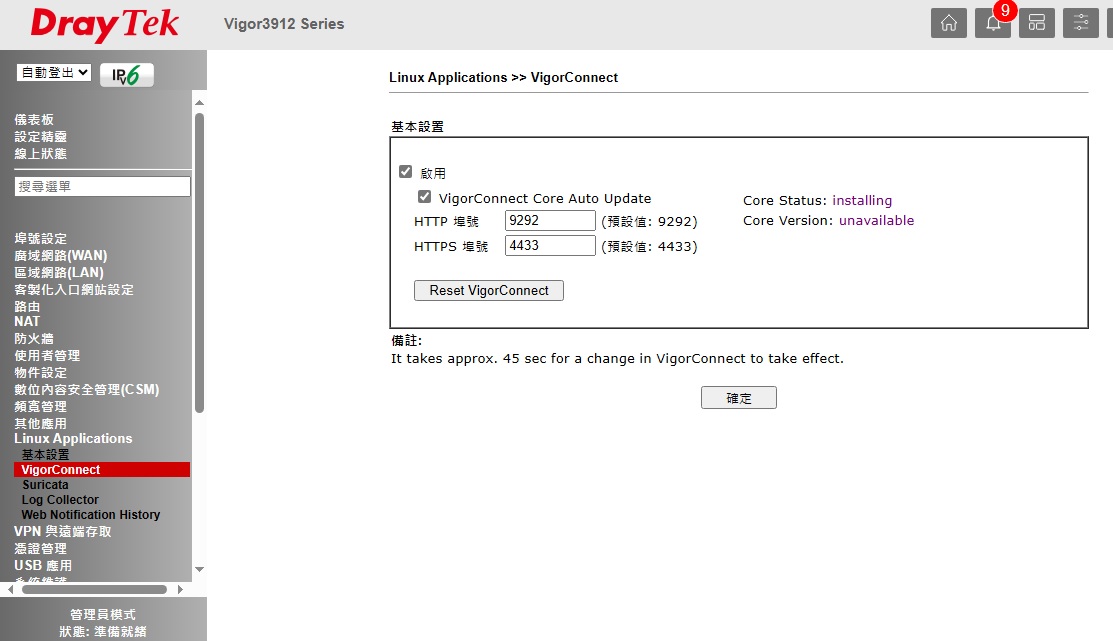Toggle the 啟用 enable checkbox

[x=405, y=172]
